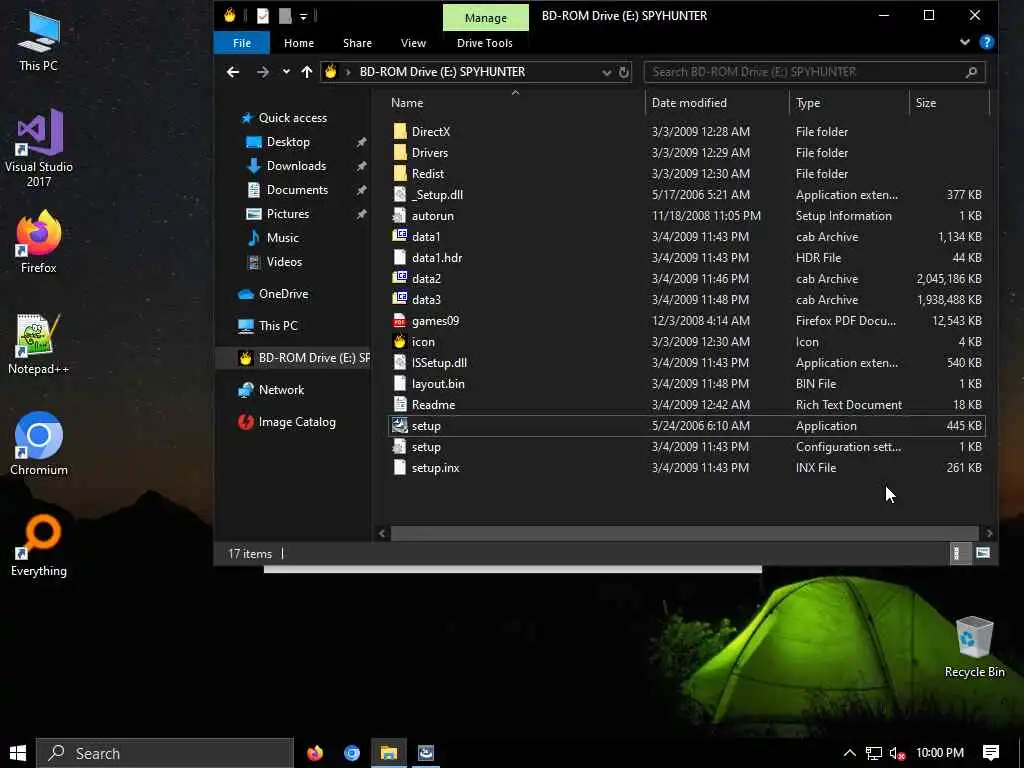Click breadcrumb chevron before BD-ROM Drive
The image size is (1024, 768).
348,72
